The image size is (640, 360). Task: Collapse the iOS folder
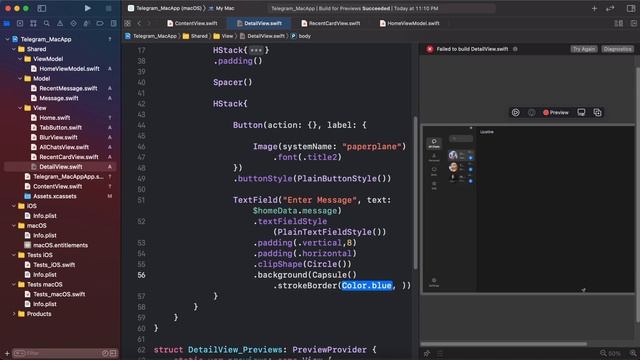13,206
